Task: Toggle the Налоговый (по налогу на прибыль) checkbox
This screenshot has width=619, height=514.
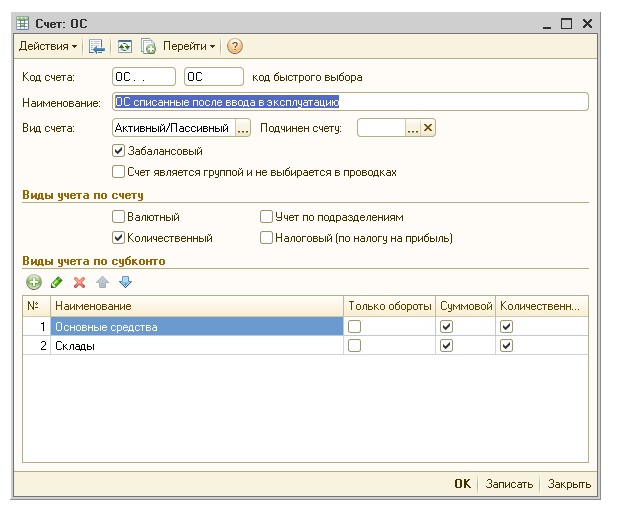Action: [266, 238]
